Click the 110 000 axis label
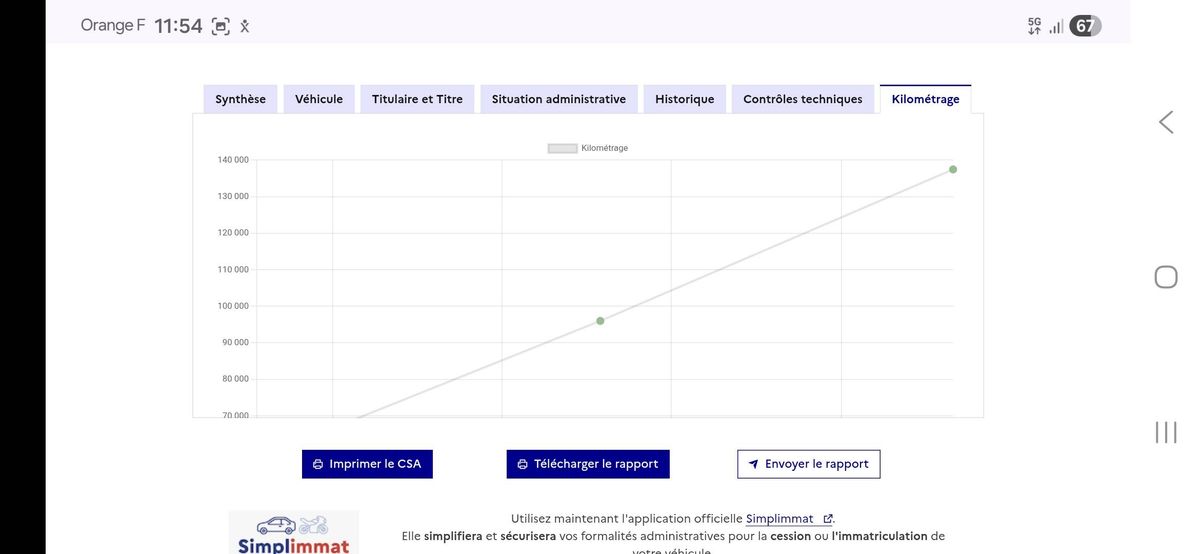Image resolution: width=1200 pixels, height=554 pixels. pos(233,270)
